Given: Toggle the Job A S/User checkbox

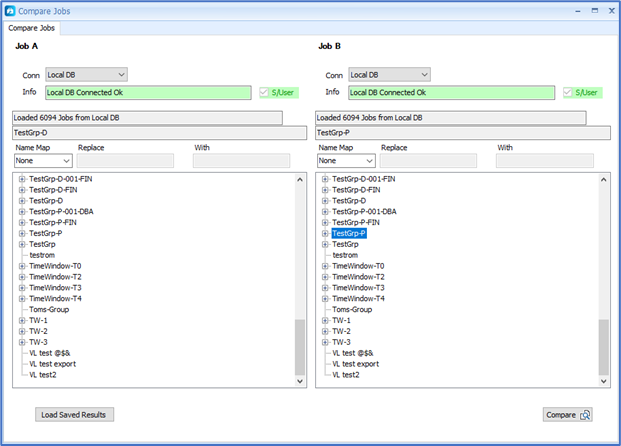Looking at the screenshot, I should click(265, 93).
